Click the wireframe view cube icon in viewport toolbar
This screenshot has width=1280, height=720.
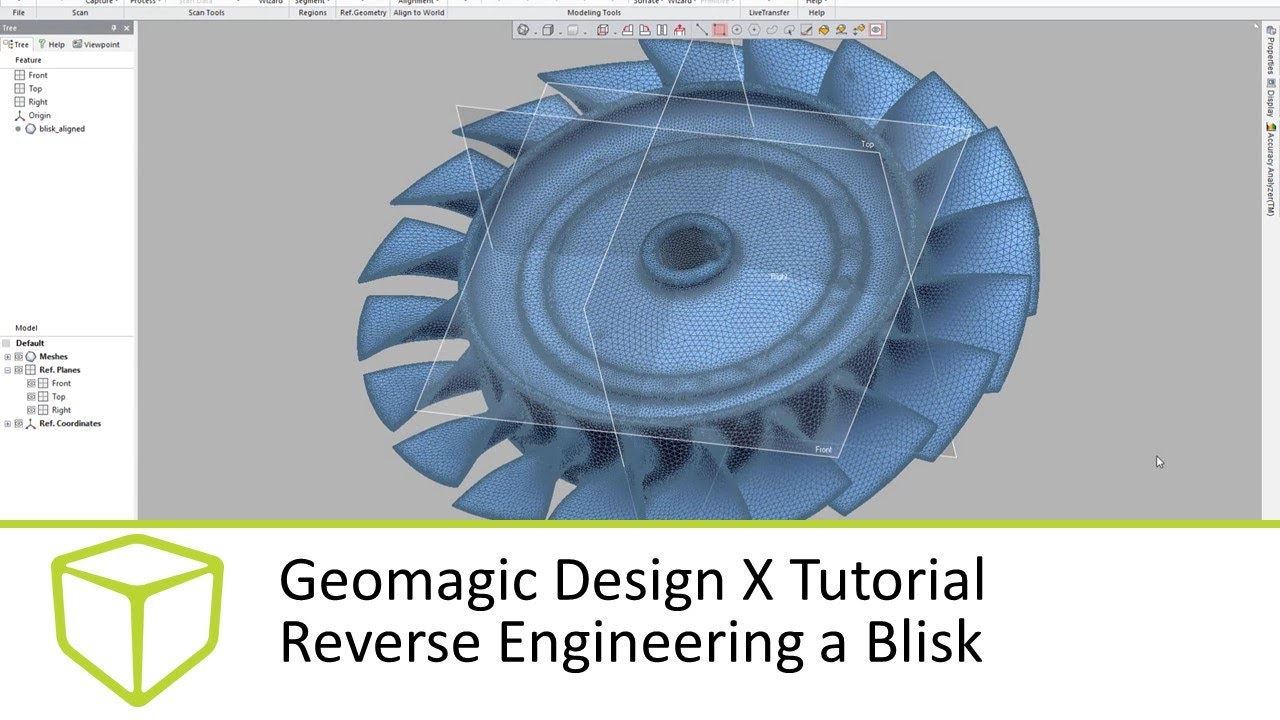point(602,30)
